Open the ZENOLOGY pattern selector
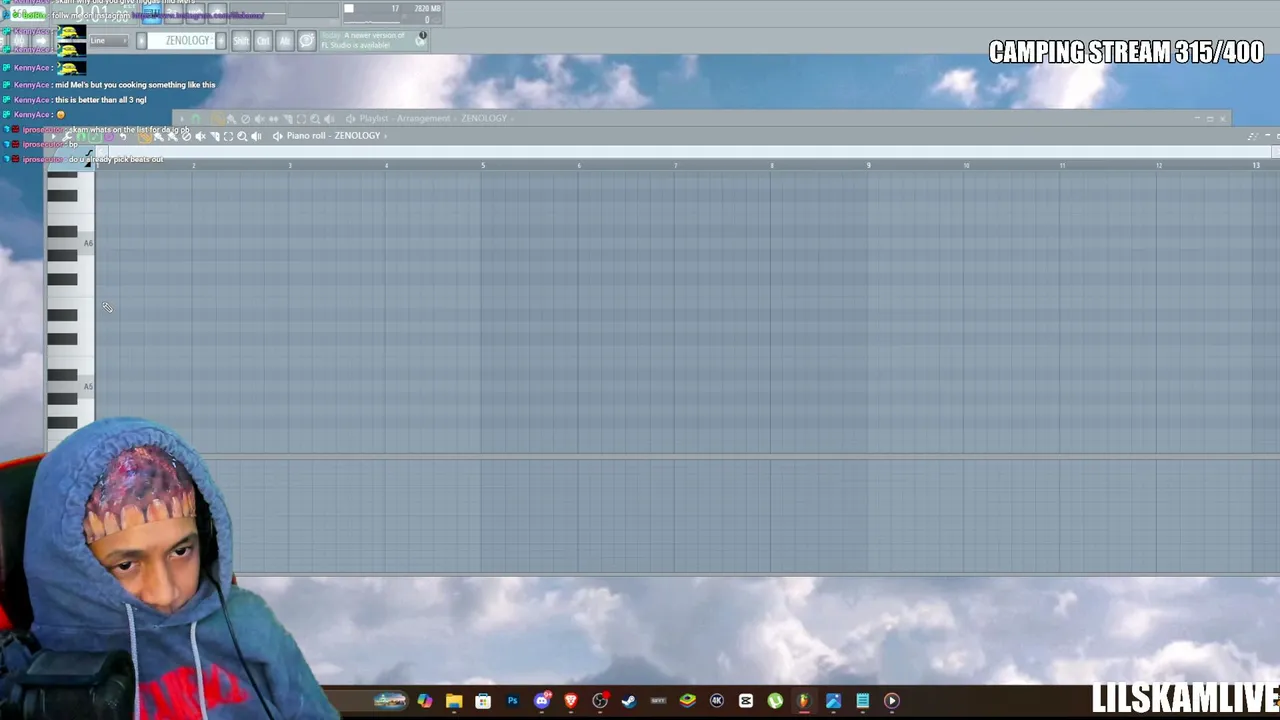 (x=181, y=40)
